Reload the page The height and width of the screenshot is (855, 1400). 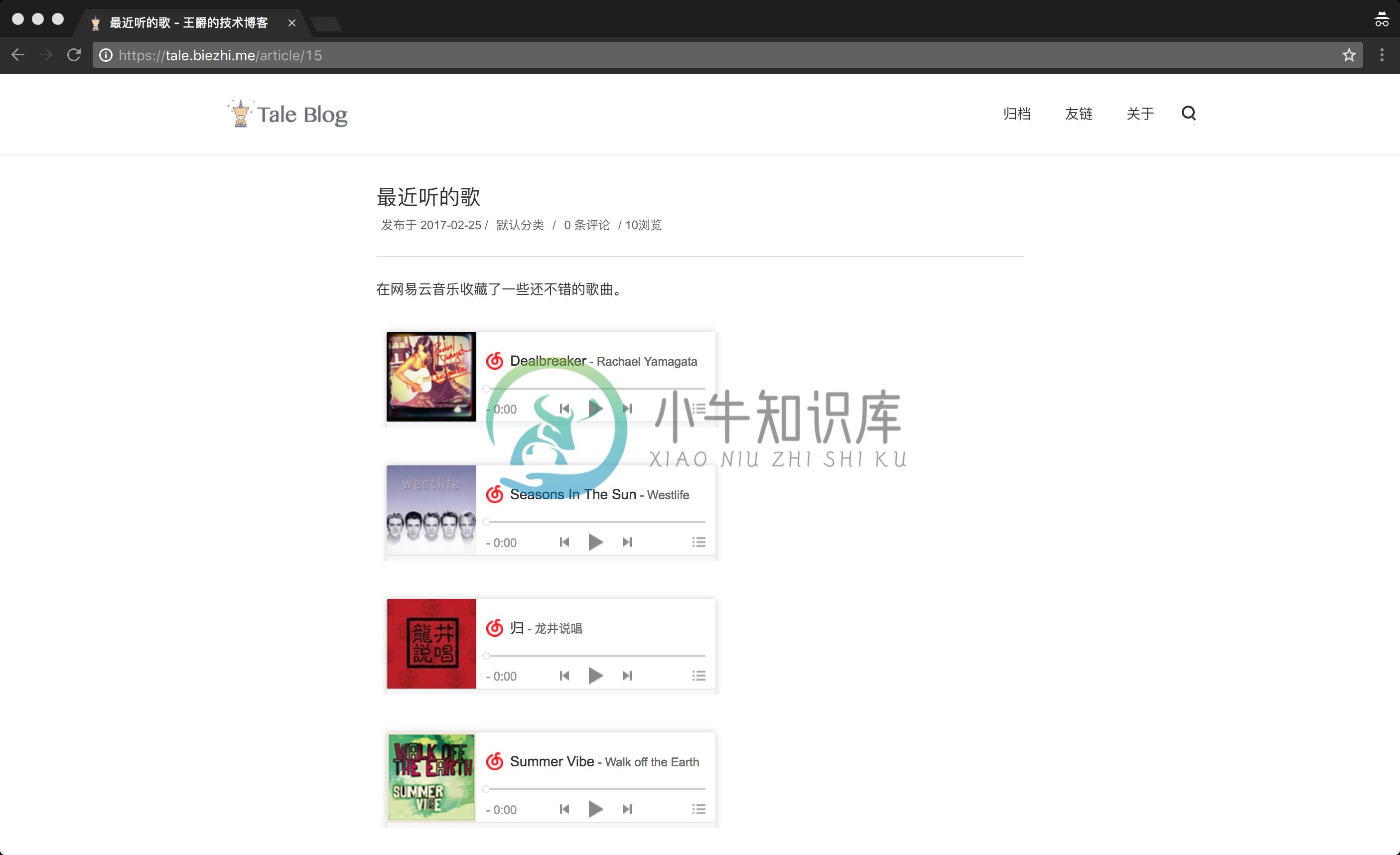tap(74, 55)
